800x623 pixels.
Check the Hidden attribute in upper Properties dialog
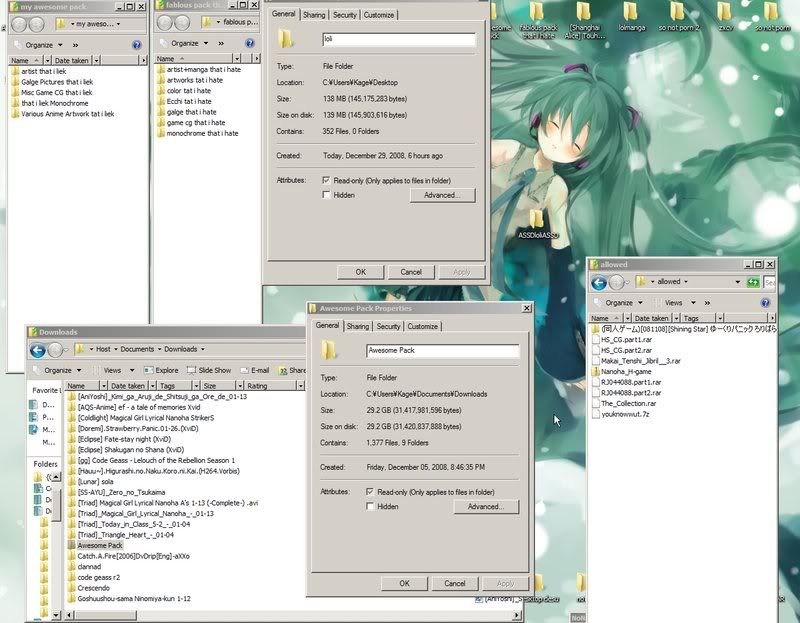coord(327,195)
